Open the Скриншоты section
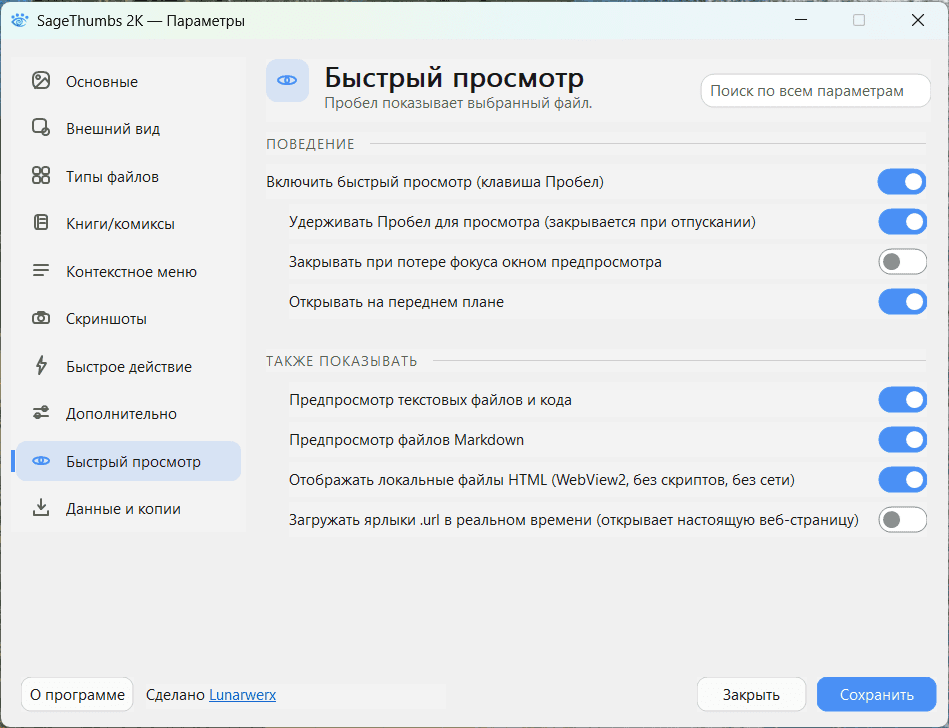The image size is (949, 728). click(128, 318)
